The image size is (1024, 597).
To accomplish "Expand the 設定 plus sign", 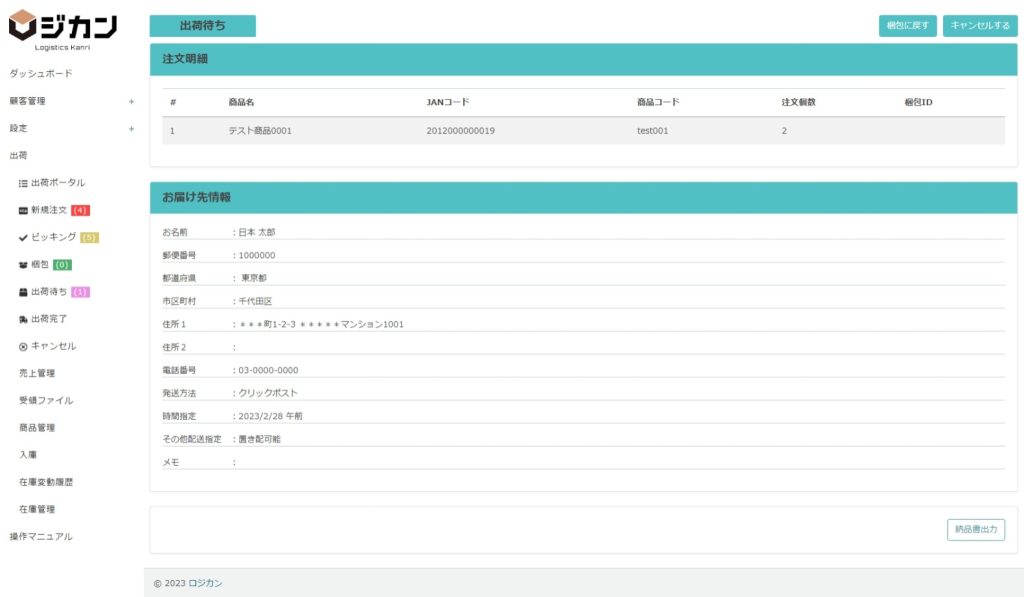I will click(x=131, y=129).
